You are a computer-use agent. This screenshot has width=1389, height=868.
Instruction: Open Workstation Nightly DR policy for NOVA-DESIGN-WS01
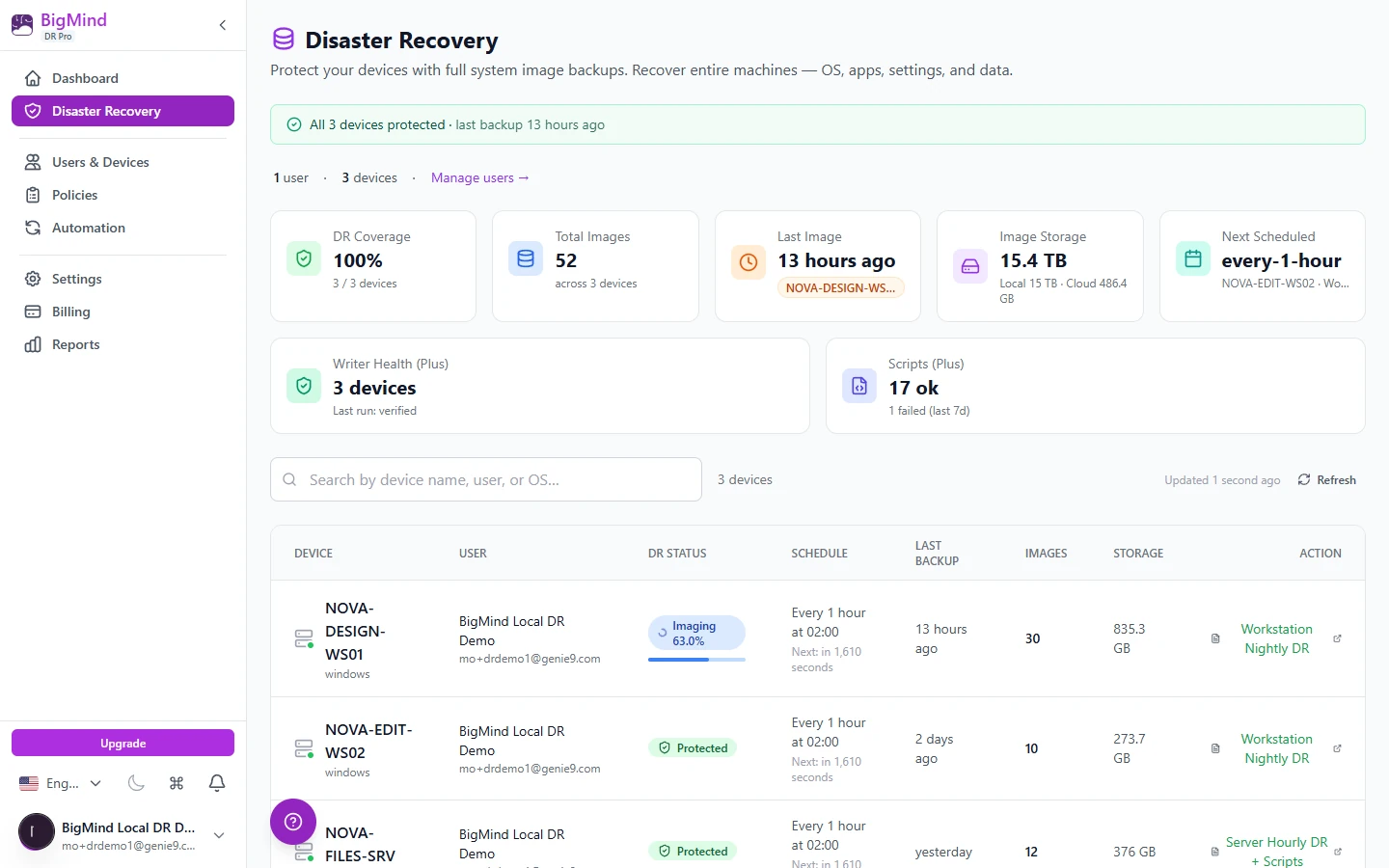(1276, 638)
